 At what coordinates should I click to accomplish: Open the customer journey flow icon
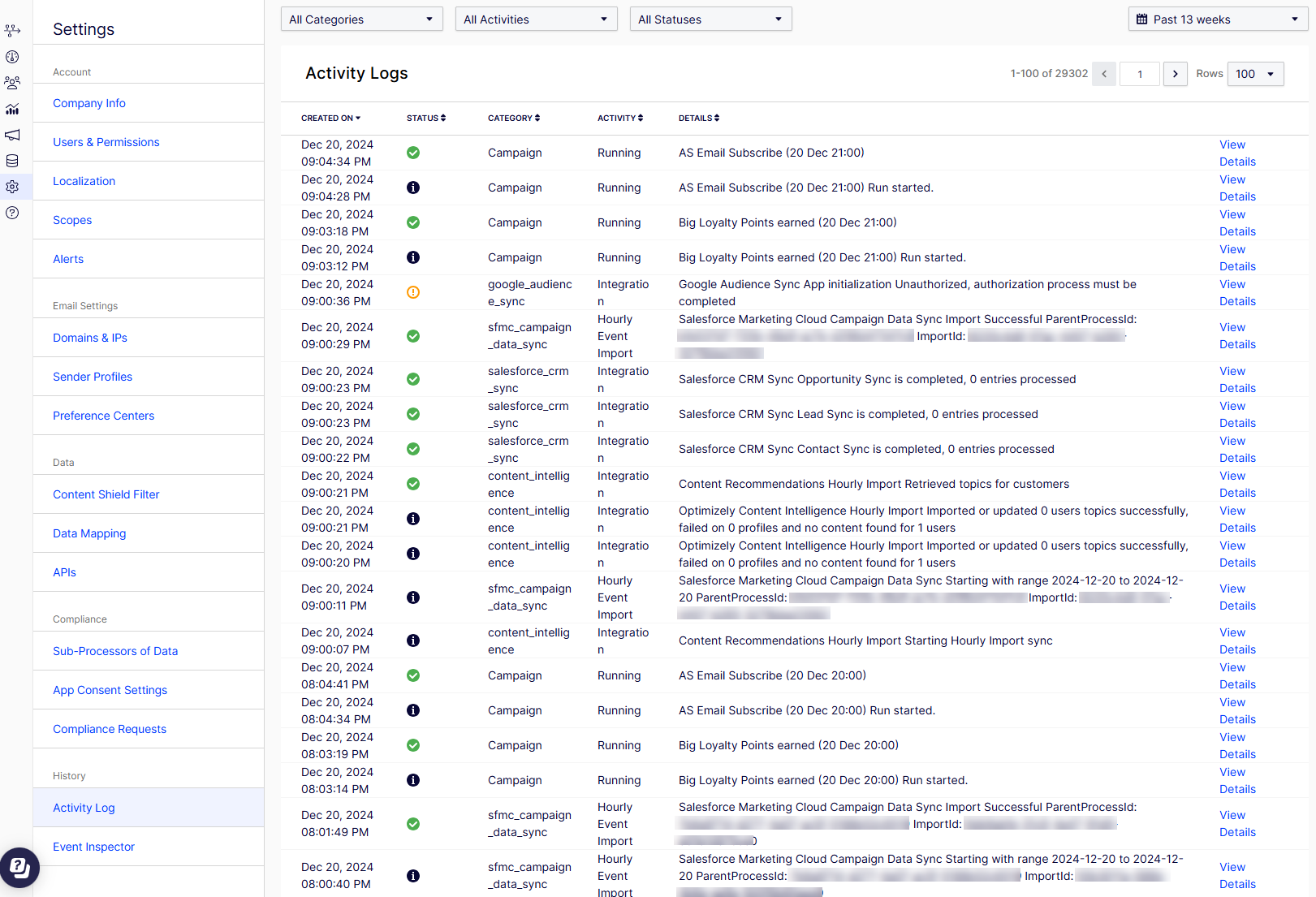click(12, 31)
